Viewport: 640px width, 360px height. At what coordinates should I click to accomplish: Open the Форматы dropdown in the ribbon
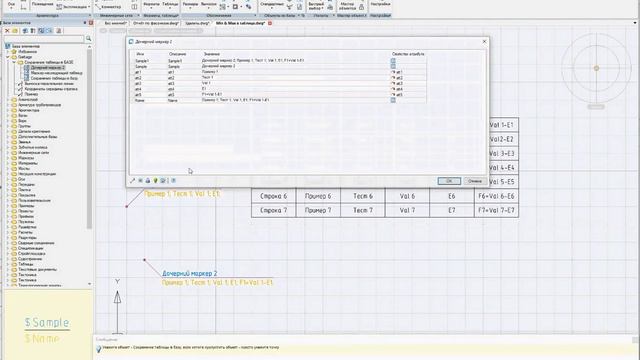tap(151, 5)
